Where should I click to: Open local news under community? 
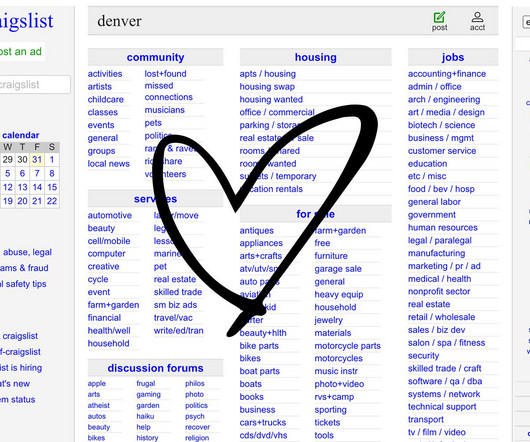tap(109, 164)
